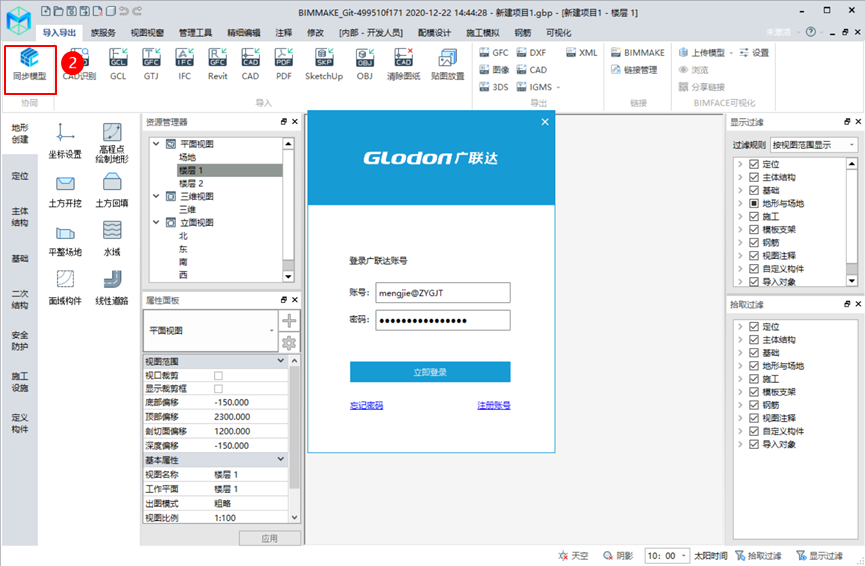Export as DXF
The width and height of the screenshot is (865, 566).
(x=531, y=52)
